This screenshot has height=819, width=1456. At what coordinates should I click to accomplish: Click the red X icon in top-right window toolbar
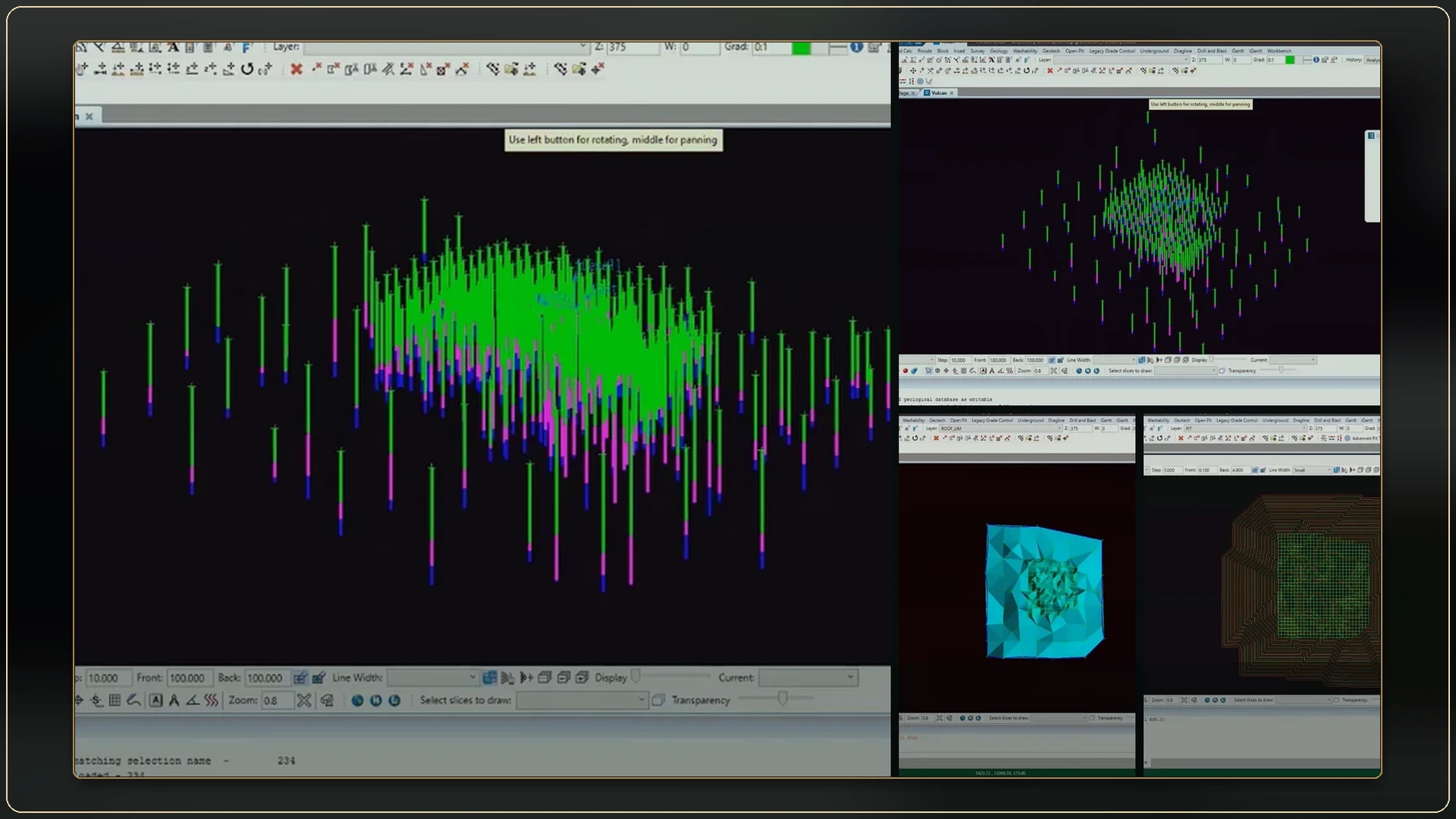point(1050,71)
